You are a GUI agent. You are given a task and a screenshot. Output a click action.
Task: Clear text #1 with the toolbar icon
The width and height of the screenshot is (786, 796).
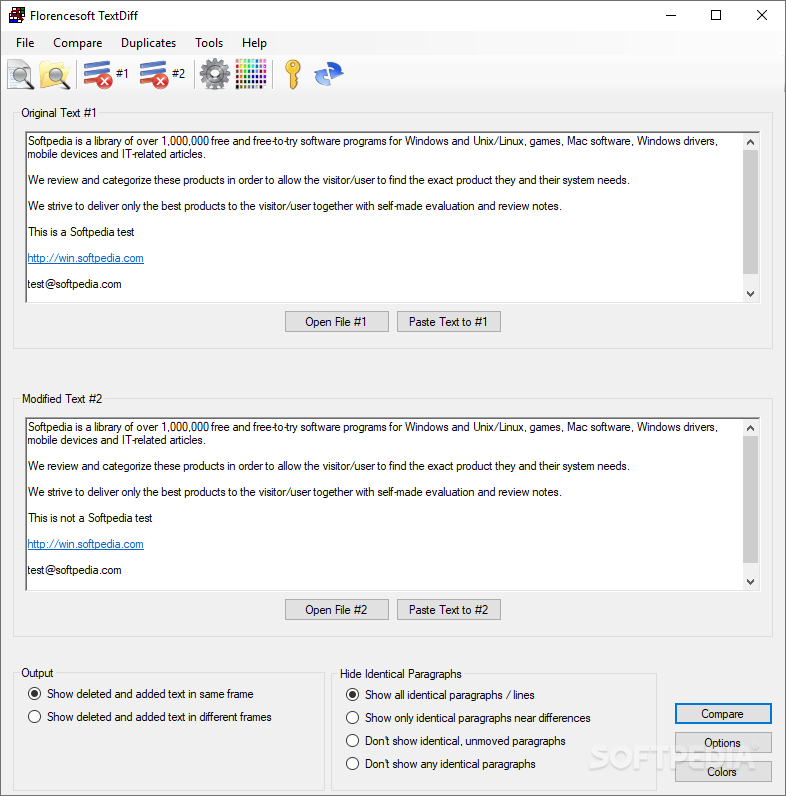pyautogui.click(x=106, y=74)
